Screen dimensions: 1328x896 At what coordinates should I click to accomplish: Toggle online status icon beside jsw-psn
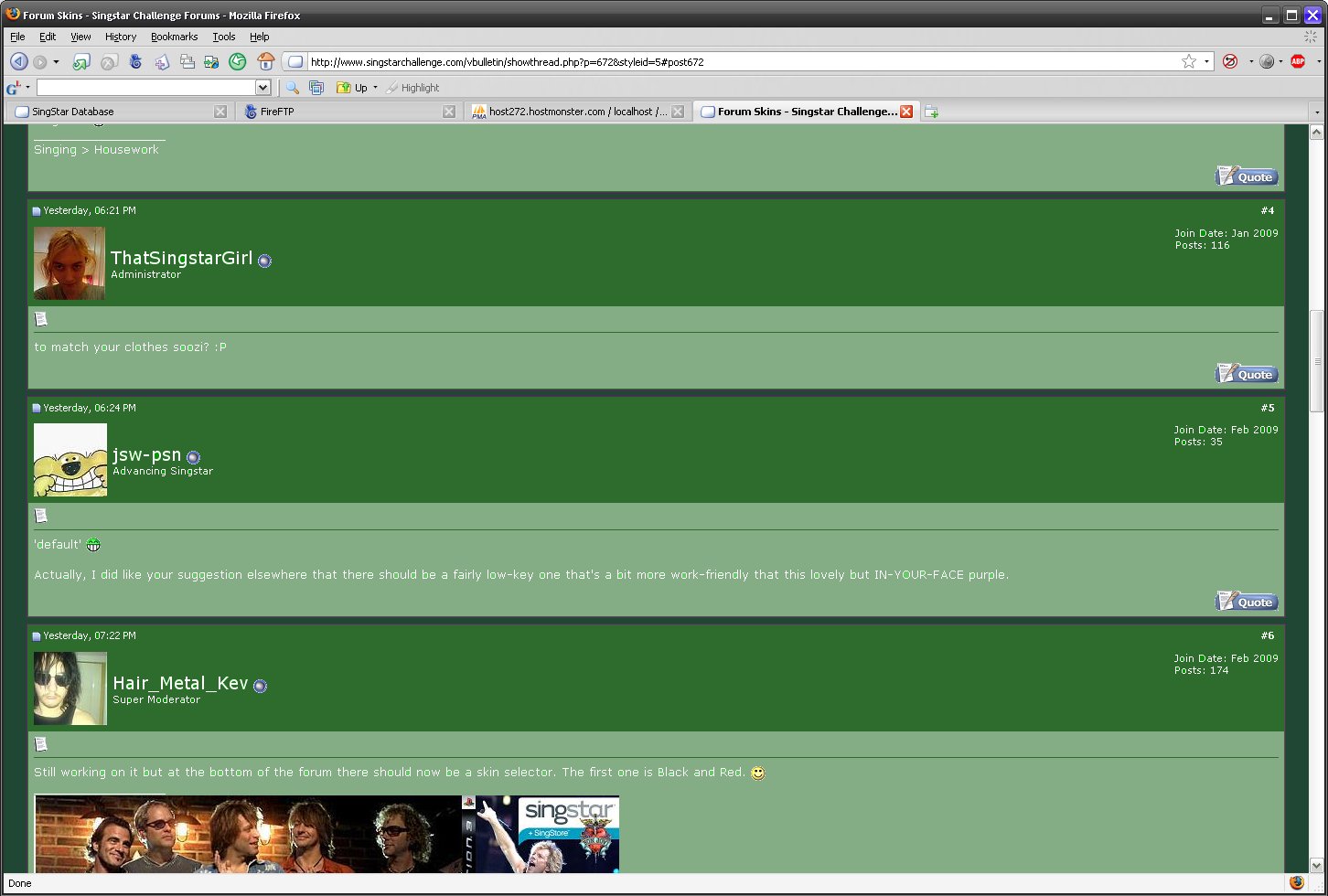[x=193, y=457]
